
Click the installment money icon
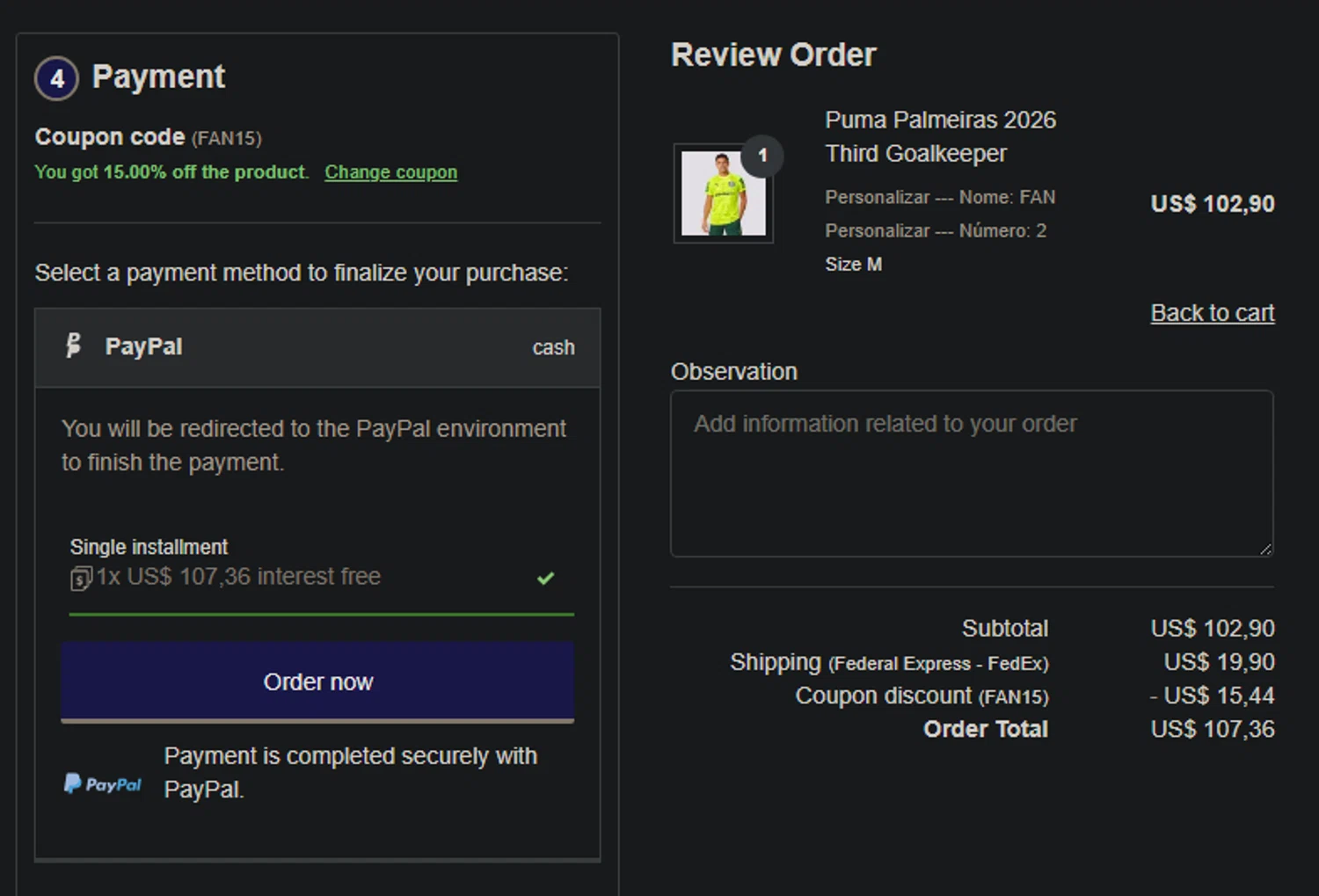coord(81,578)
